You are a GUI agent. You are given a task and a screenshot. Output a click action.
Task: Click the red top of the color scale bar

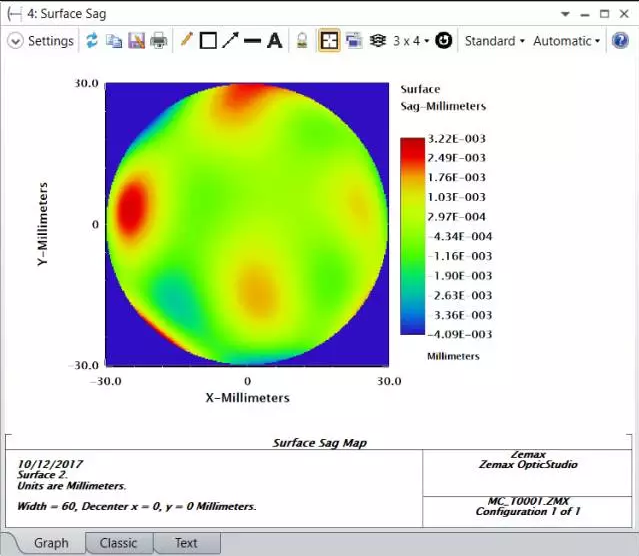point(411,145)
